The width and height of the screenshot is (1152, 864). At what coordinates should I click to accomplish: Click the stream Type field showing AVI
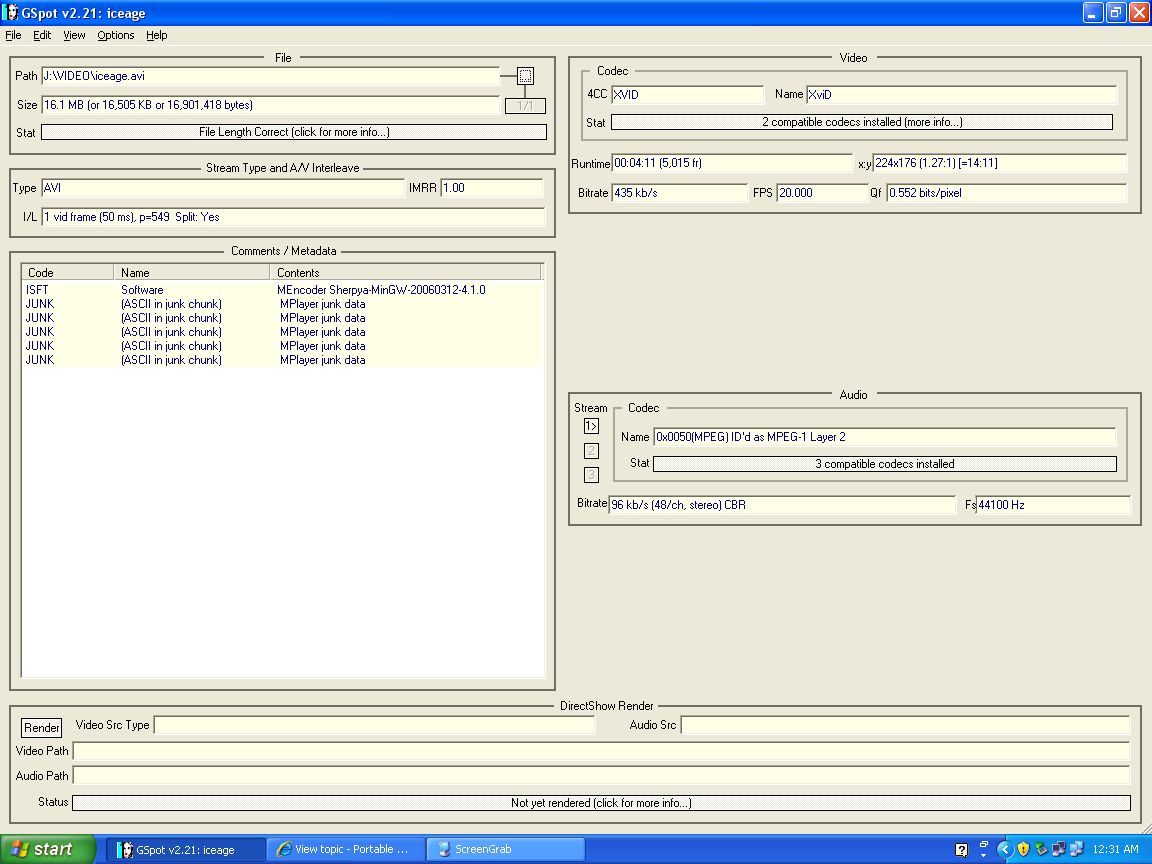point(223,188)
